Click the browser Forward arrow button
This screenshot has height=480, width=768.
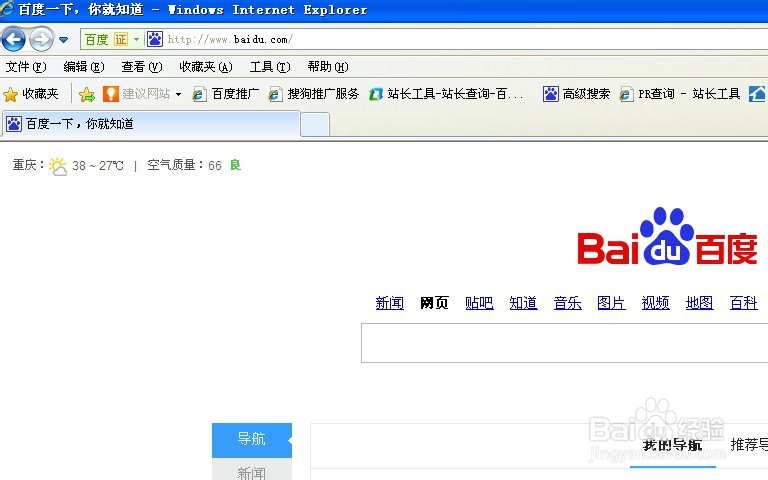coord(41,39)
